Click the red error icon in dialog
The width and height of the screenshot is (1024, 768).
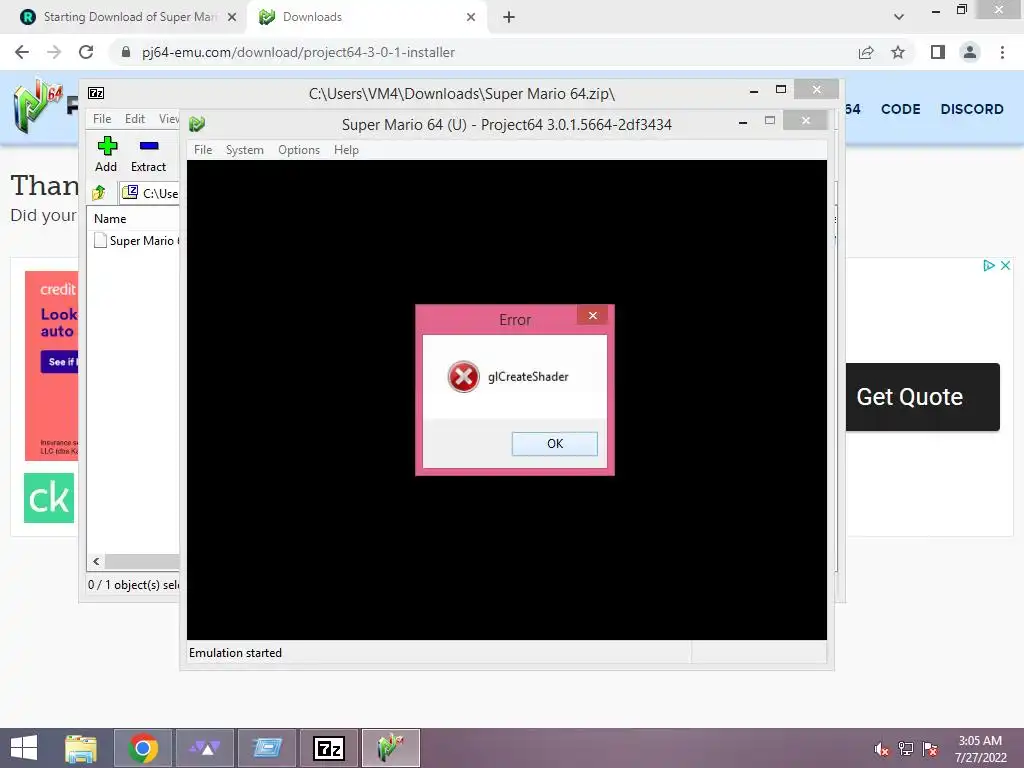(x=464, y=377)
